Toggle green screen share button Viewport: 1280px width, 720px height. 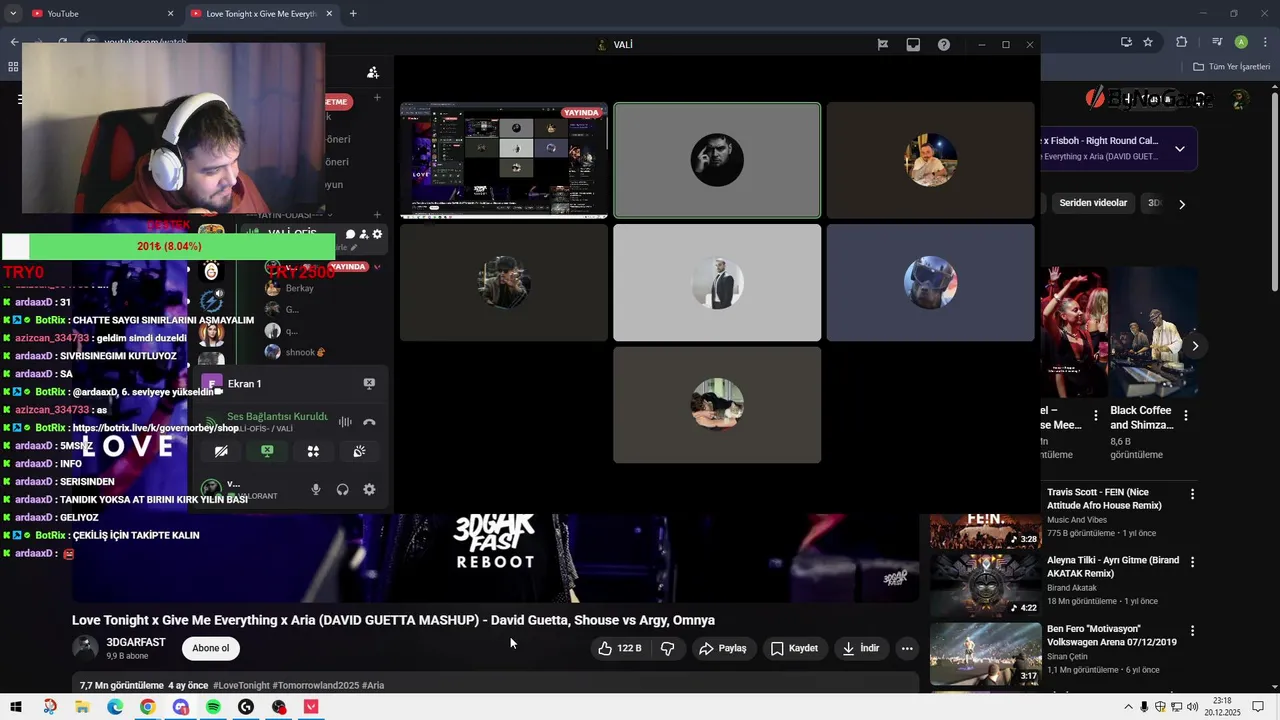(x=267, y=452)
